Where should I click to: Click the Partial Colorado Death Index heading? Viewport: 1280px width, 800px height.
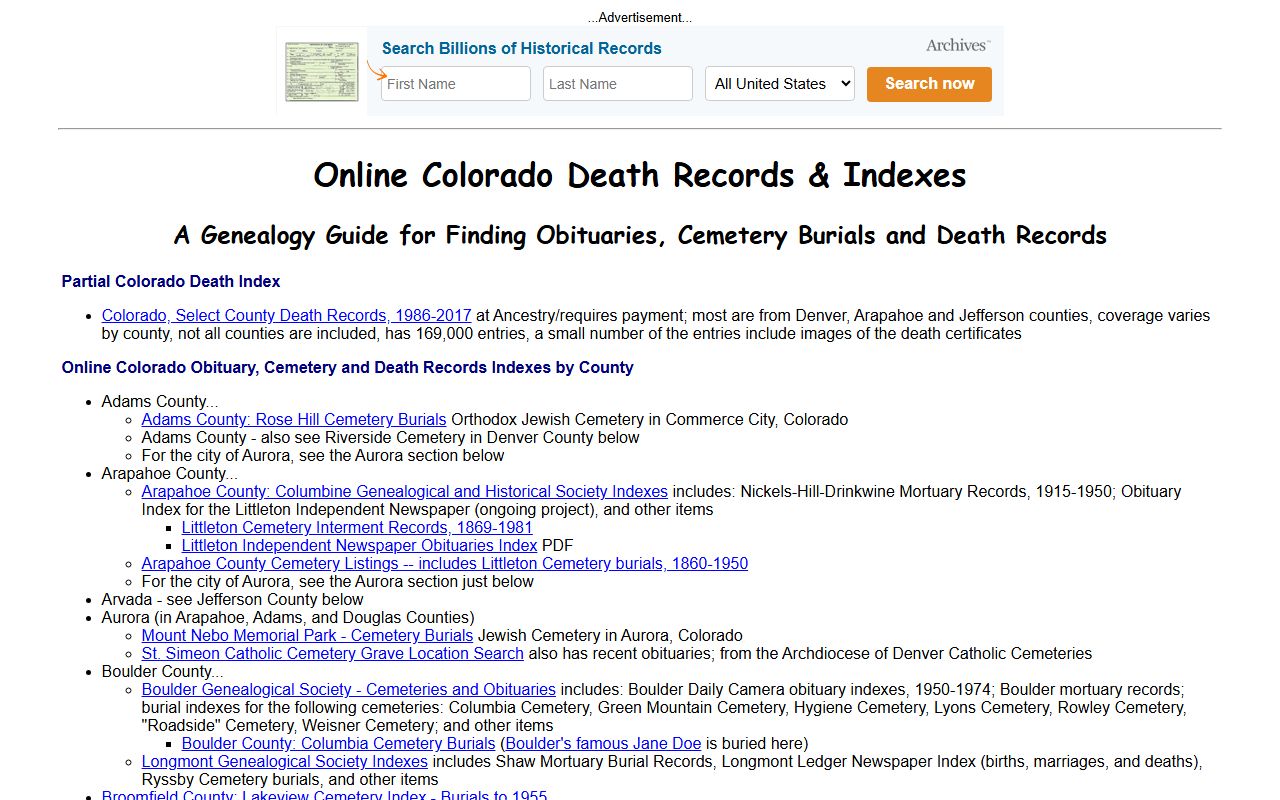tap(171, 281)
